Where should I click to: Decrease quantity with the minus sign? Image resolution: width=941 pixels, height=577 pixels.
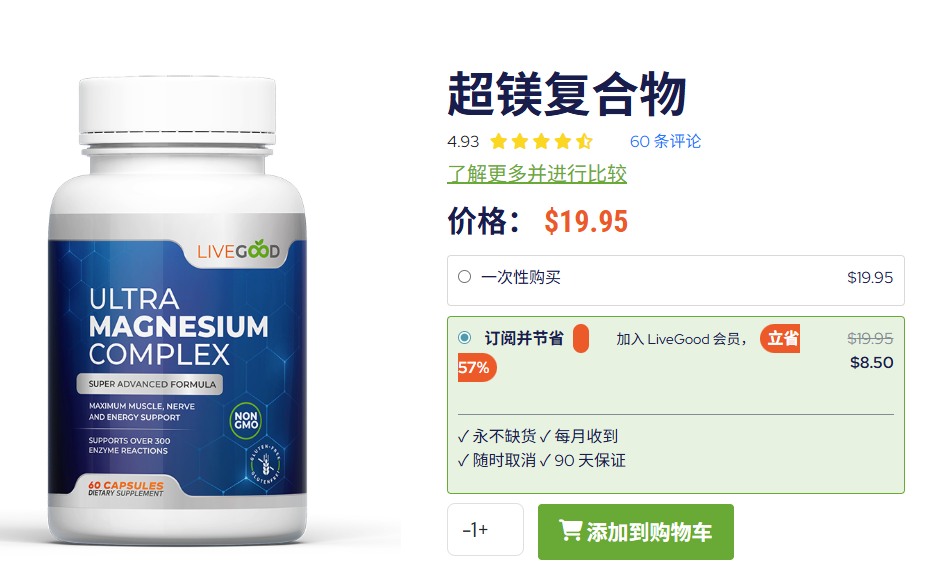[x=466, y=530]
